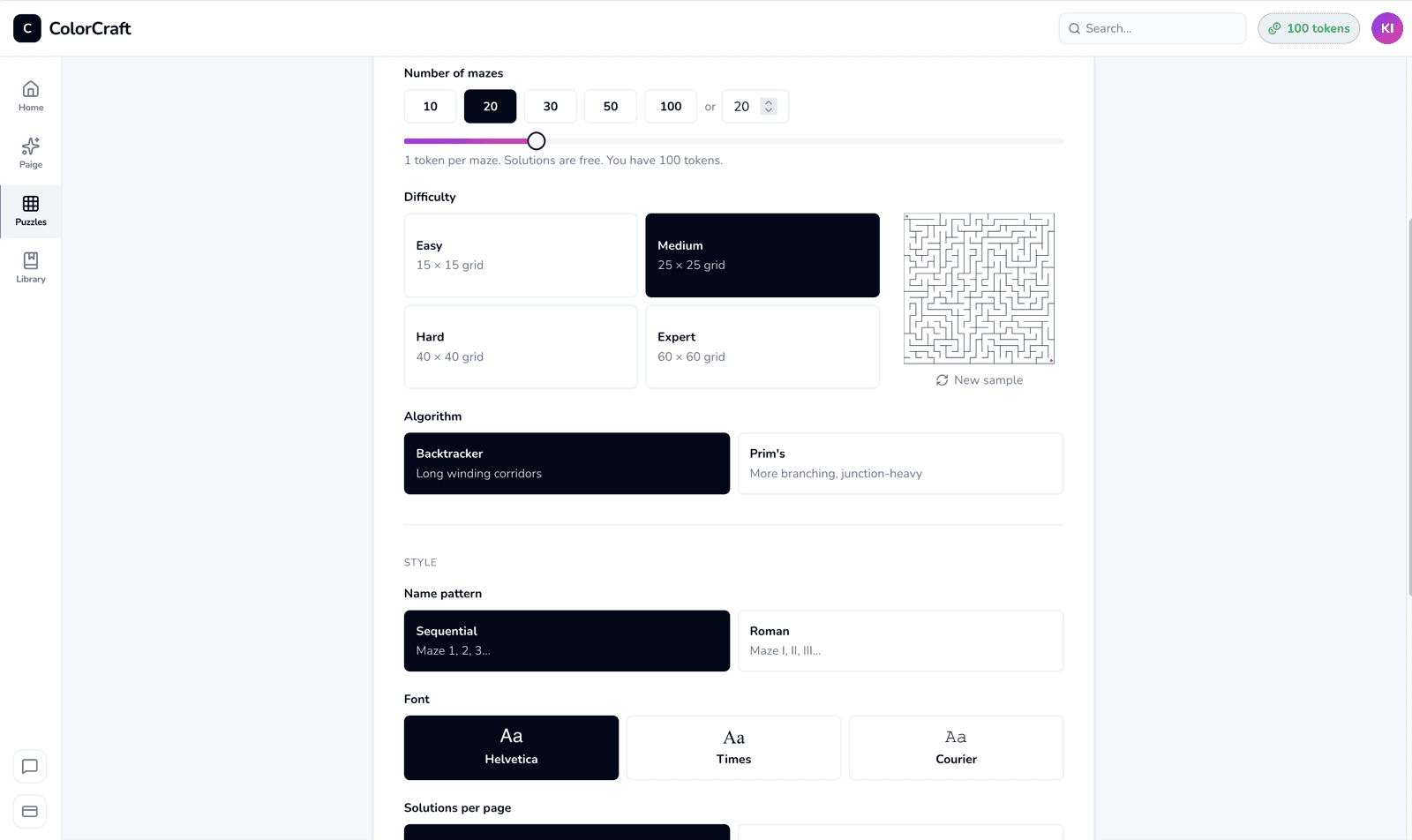Open the billing card icon
The height and width of the screenshot is (840, 1412).
click(x=30, y=812)
